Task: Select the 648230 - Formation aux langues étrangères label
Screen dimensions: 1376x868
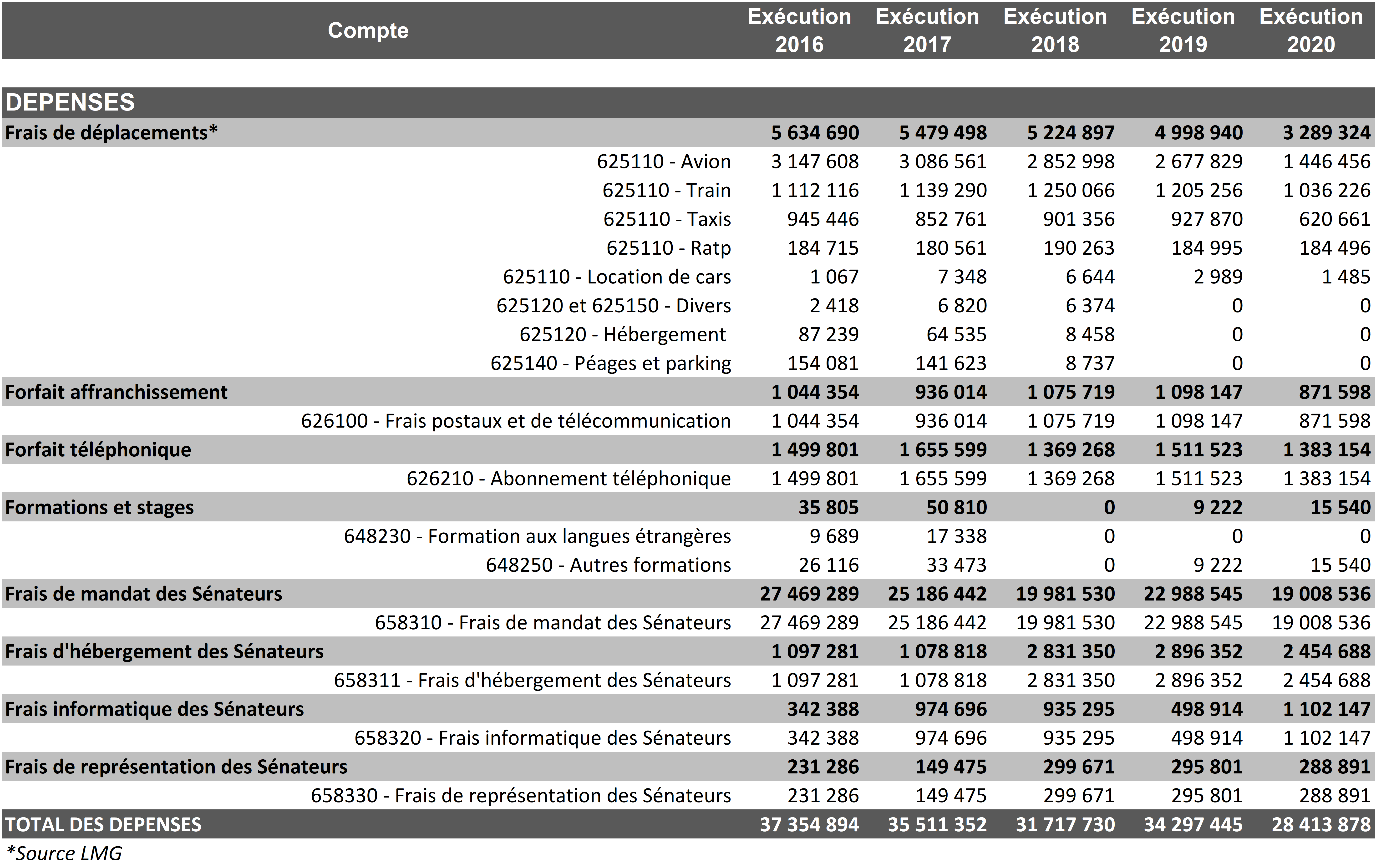Action: (x=537, y=536)
